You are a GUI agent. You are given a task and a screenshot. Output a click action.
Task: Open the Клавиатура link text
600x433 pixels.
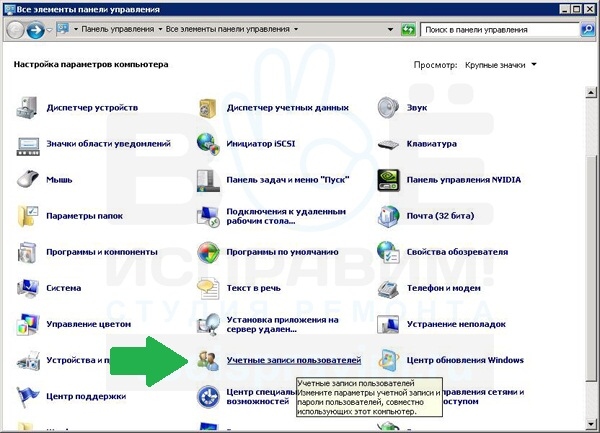[432, 144]
